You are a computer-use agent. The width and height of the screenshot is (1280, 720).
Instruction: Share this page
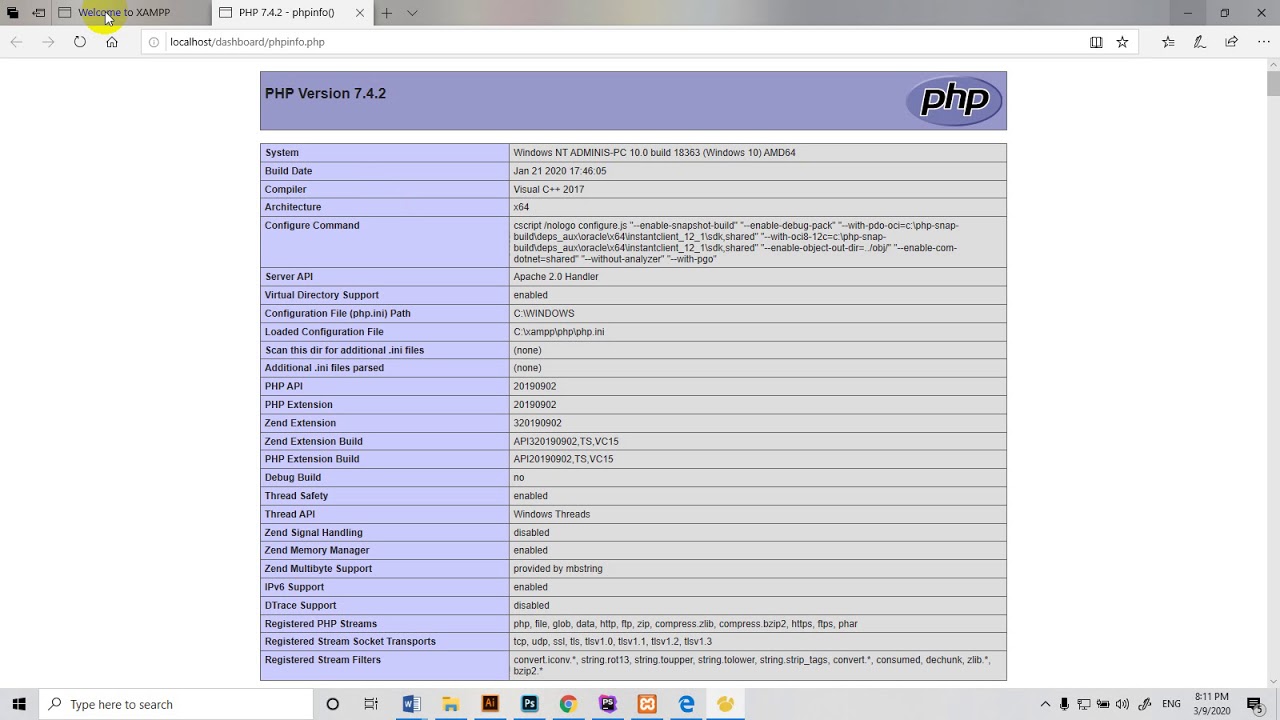tap(1231, 42)
